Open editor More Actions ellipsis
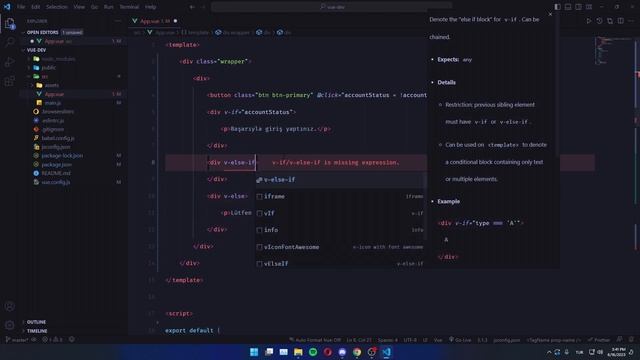640x360 pixels. pyautogui.click(x=631, y=21)
